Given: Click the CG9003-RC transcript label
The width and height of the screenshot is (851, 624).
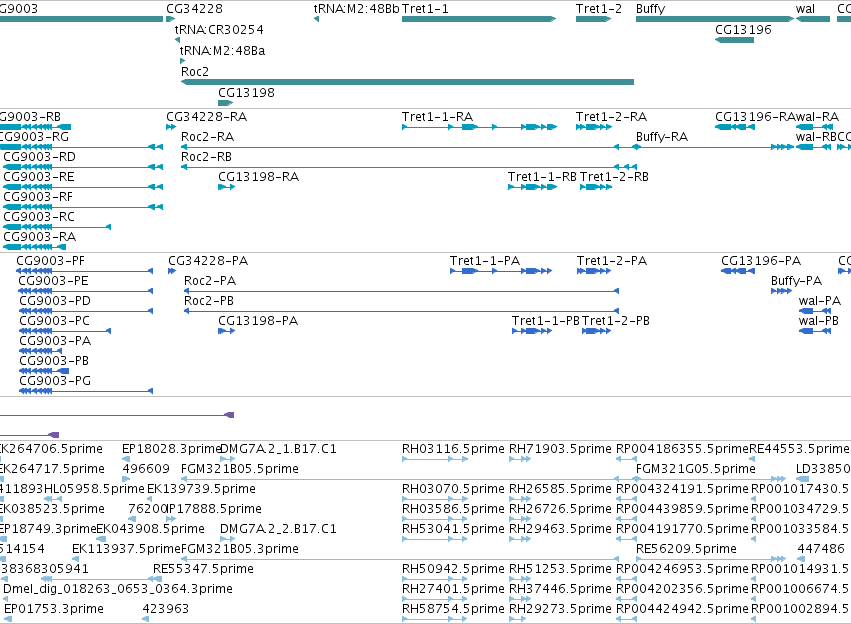Looking at the screenshot, I should (x=39, y=217).
